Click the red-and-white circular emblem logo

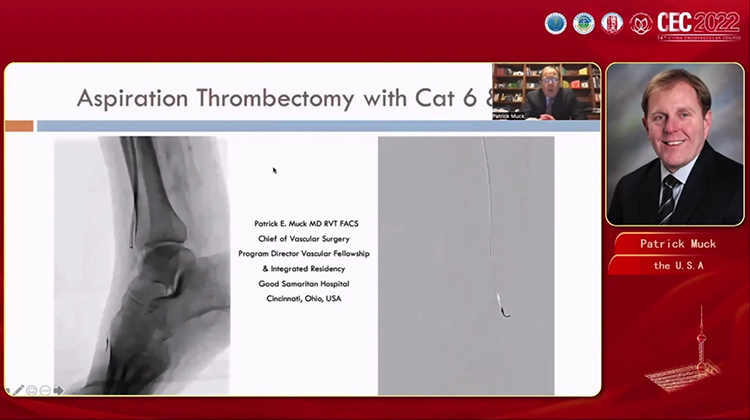pyautogui.click(x=612, y=23)
